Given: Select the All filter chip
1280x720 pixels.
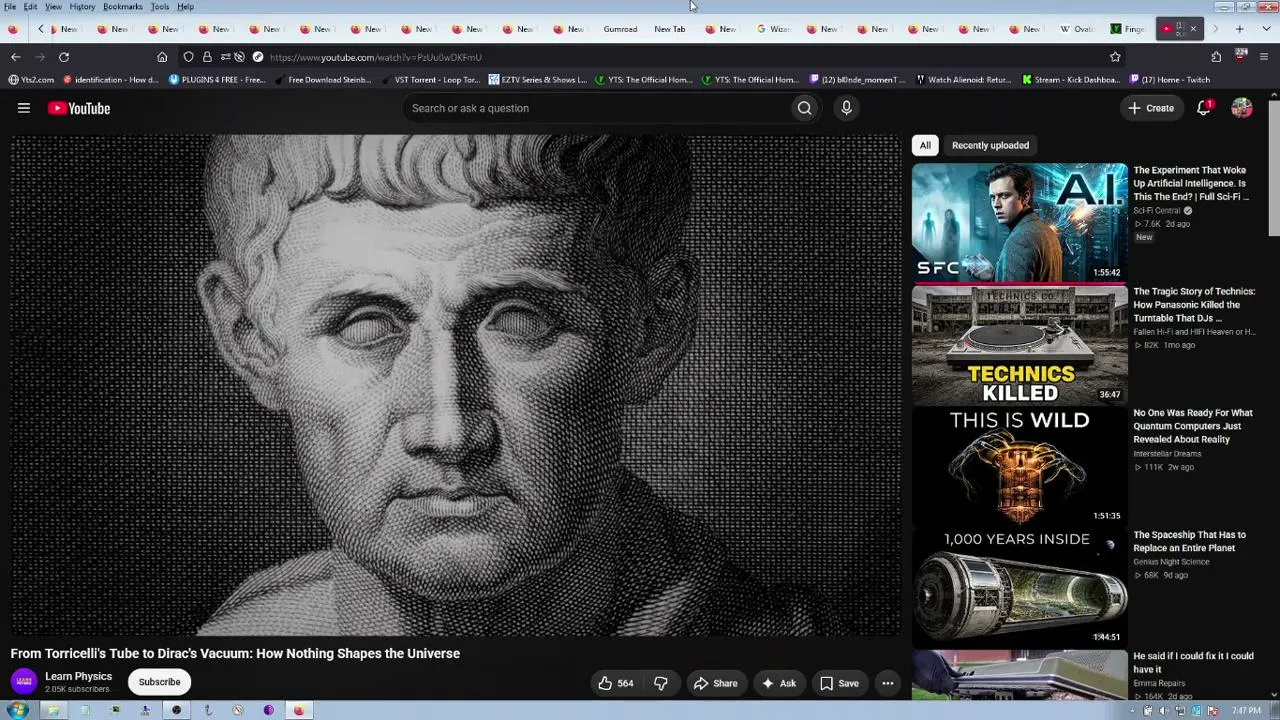Looking at the screenshot, I should pos(925,145).
